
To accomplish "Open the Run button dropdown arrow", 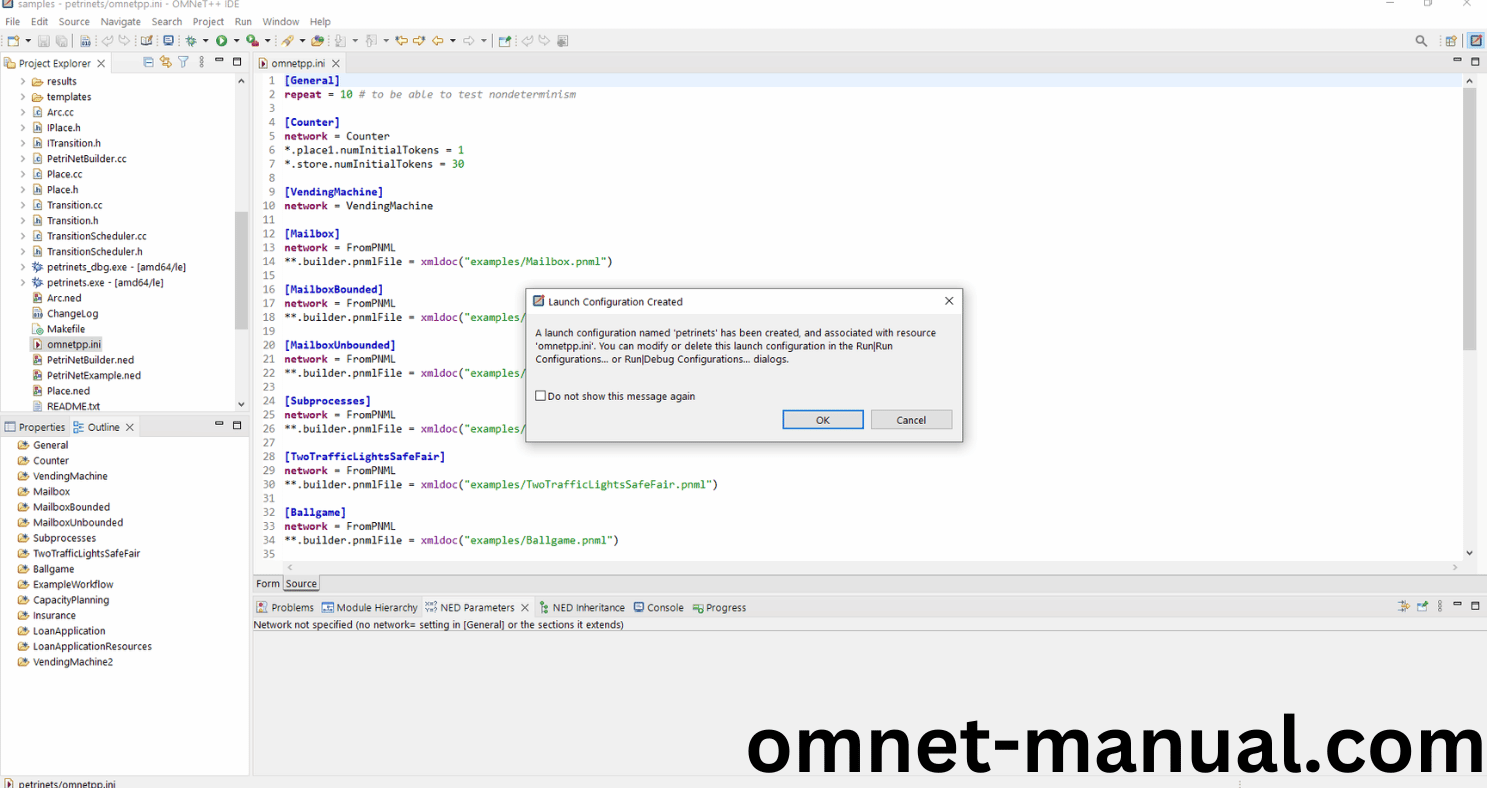I will click(236, 41).
